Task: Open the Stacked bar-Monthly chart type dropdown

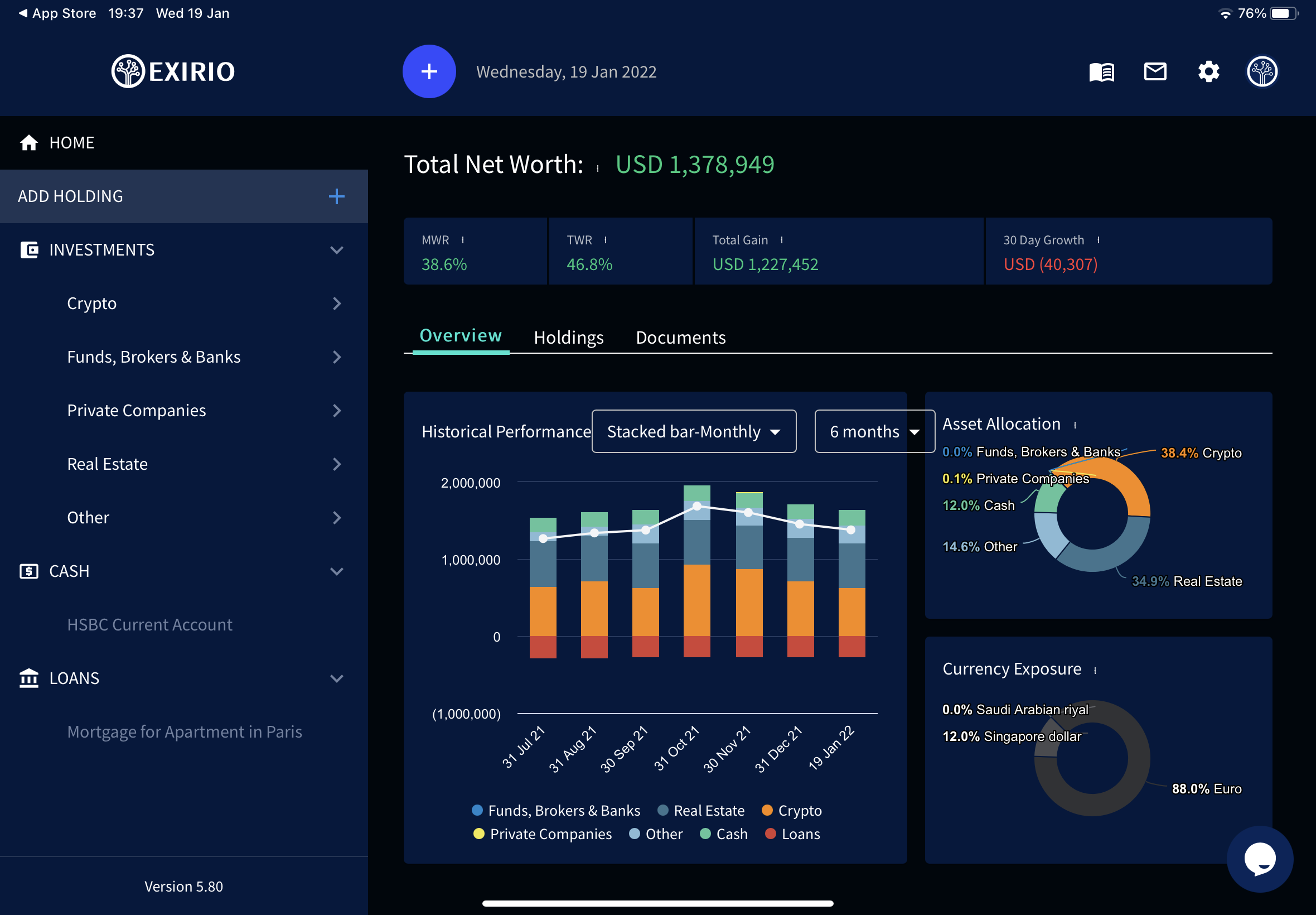Action: [x=693, y=431]
